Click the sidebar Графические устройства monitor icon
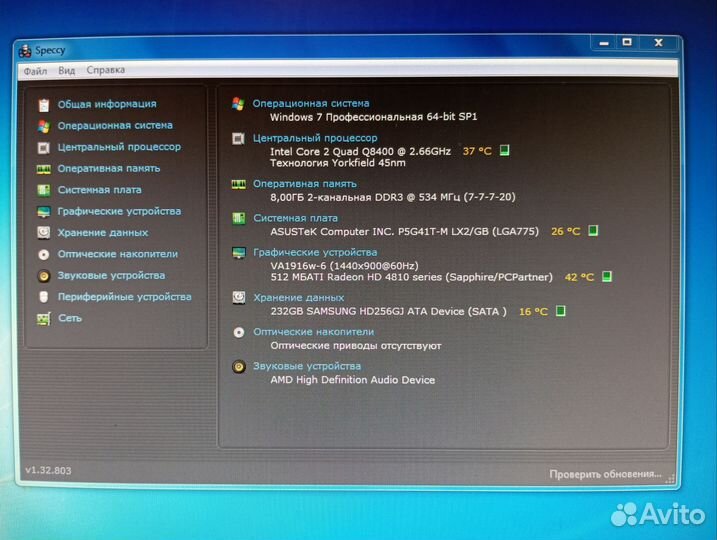The image size is (717, 540). tap(43, 212)
